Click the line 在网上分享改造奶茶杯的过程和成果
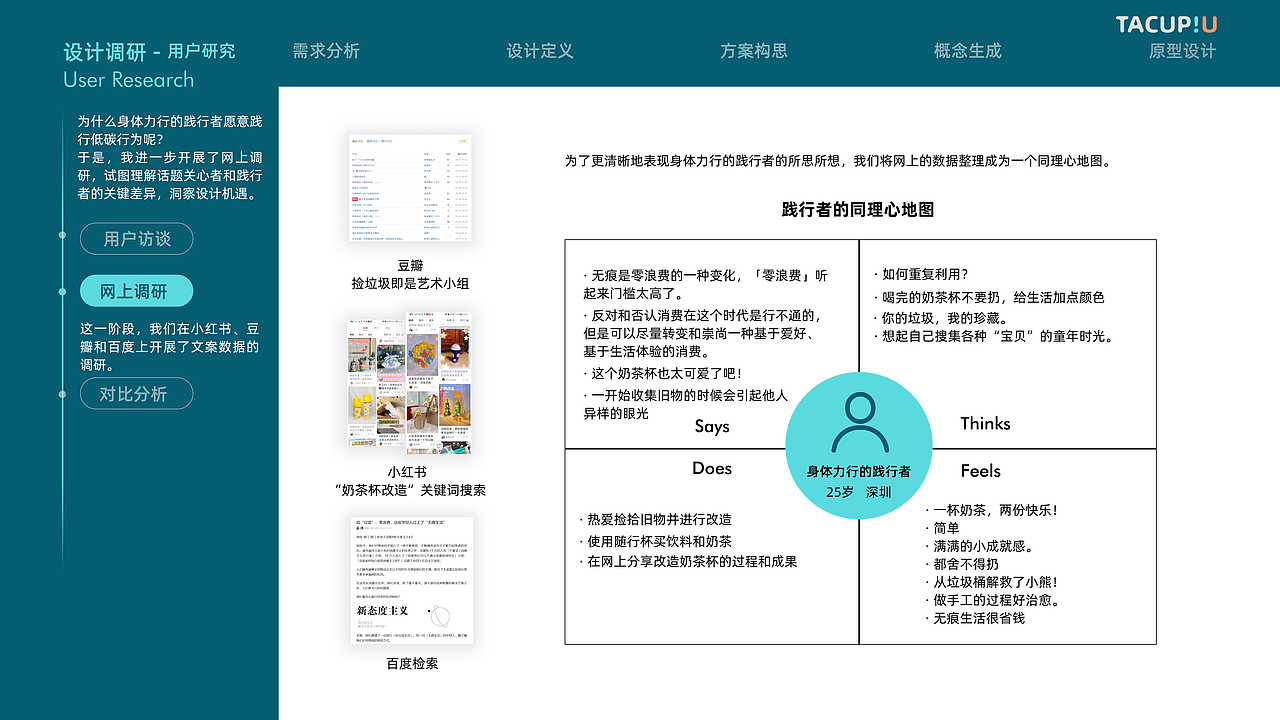1280x720 pixels. click(x=688, y=562)
